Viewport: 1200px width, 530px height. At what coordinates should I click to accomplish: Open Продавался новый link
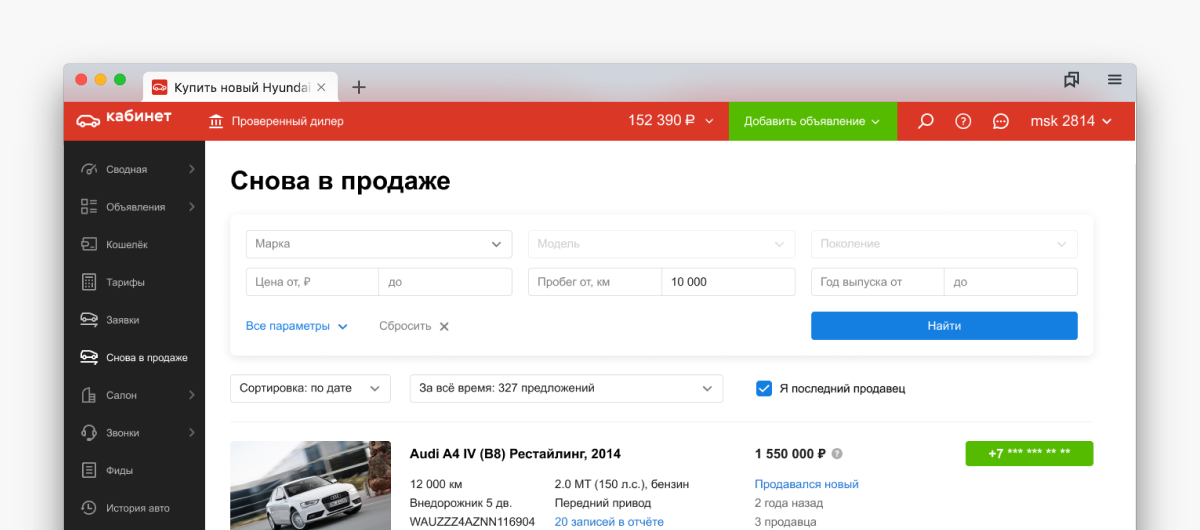(x=806, y=484)
